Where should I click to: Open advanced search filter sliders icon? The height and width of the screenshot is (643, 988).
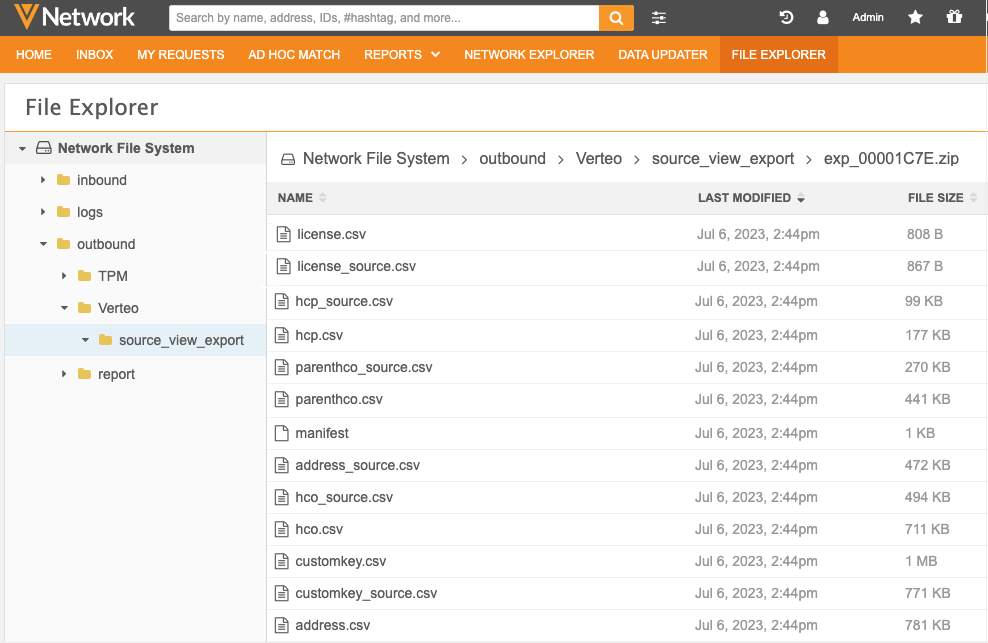659,18
